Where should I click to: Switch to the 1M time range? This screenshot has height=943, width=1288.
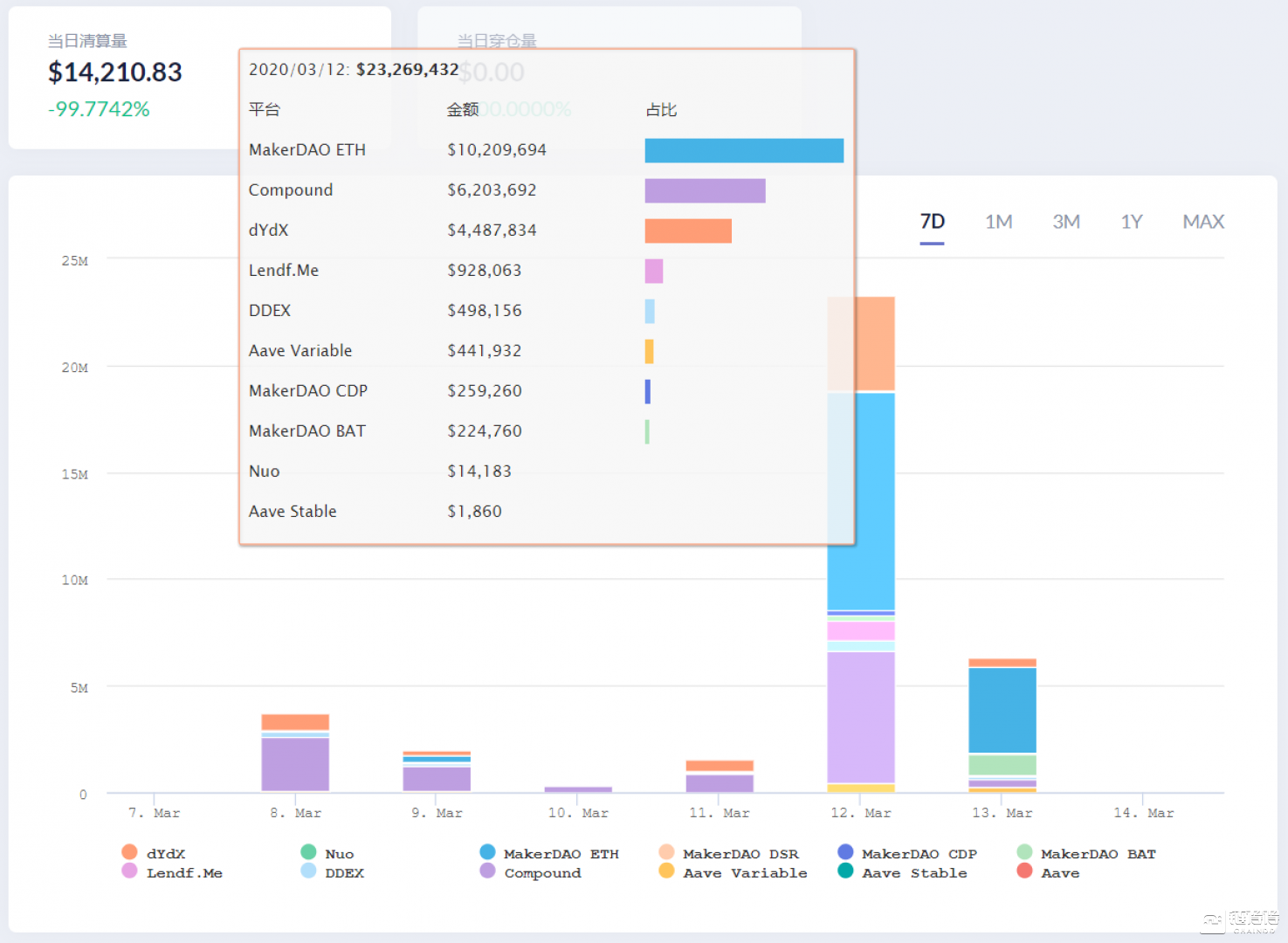click(998, 222)
